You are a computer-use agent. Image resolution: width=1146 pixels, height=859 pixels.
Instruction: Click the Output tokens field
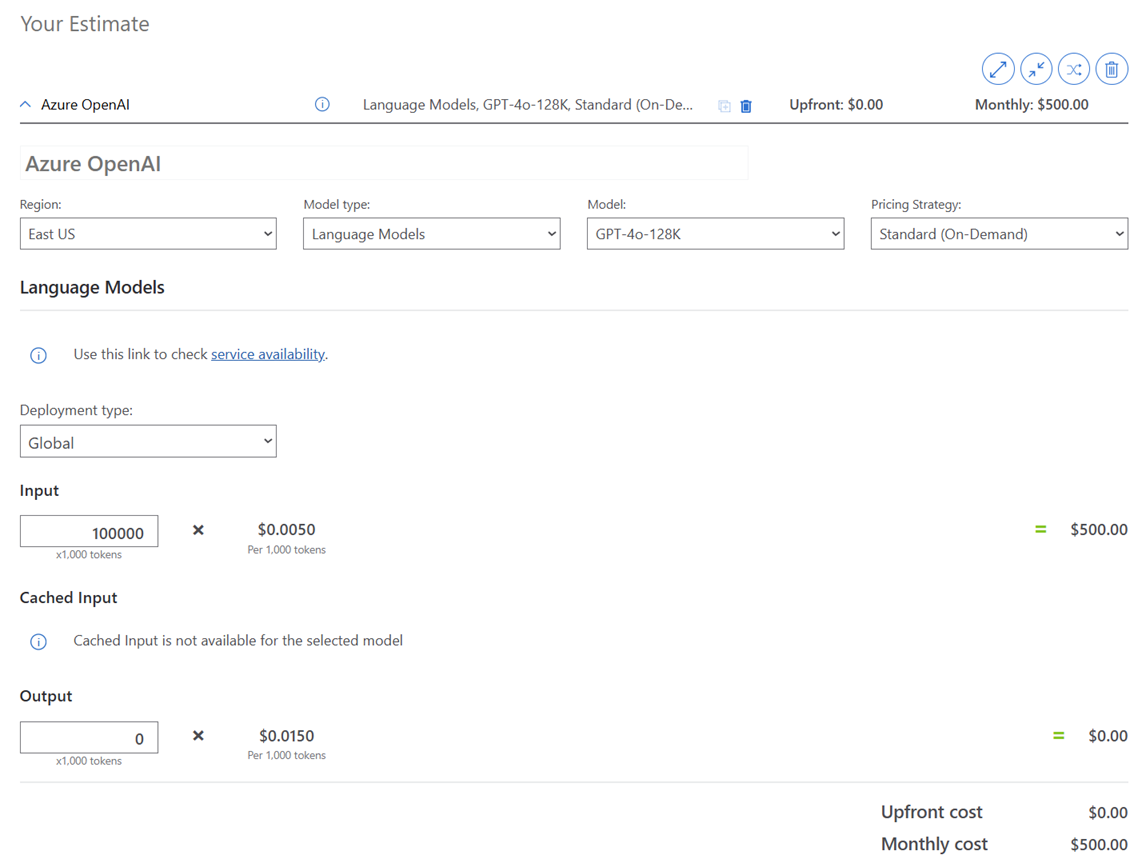[89, 738]
